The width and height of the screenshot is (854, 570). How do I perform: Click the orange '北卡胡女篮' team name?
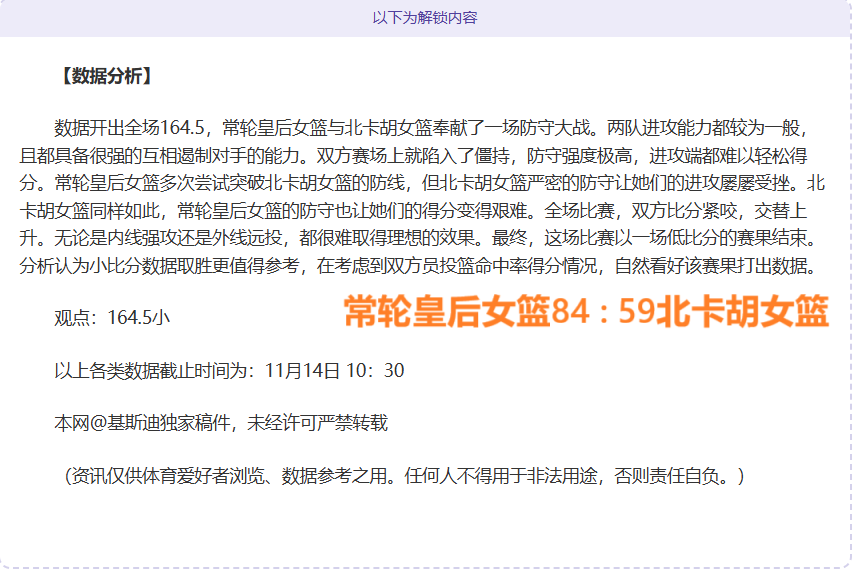click(x=742, y=314)
